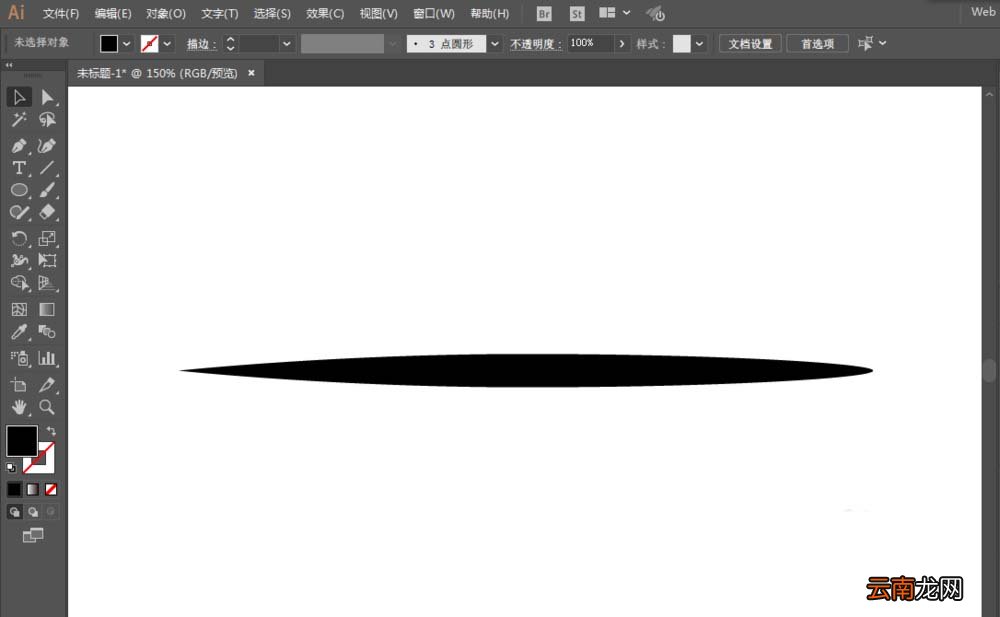This screenshot has height=617, width=1000.
Task: Select the Gradient tool
Action: coord(47,309)
